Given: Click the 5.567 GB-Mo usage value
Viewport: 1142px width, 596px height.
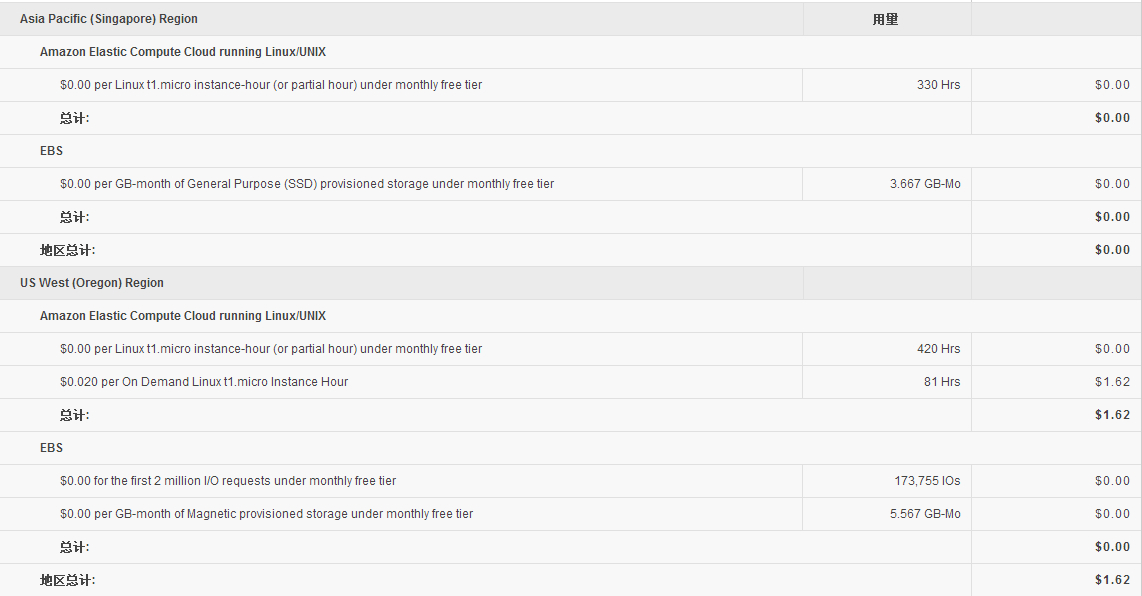Looking at the screenshot, I should click(925, 514).
